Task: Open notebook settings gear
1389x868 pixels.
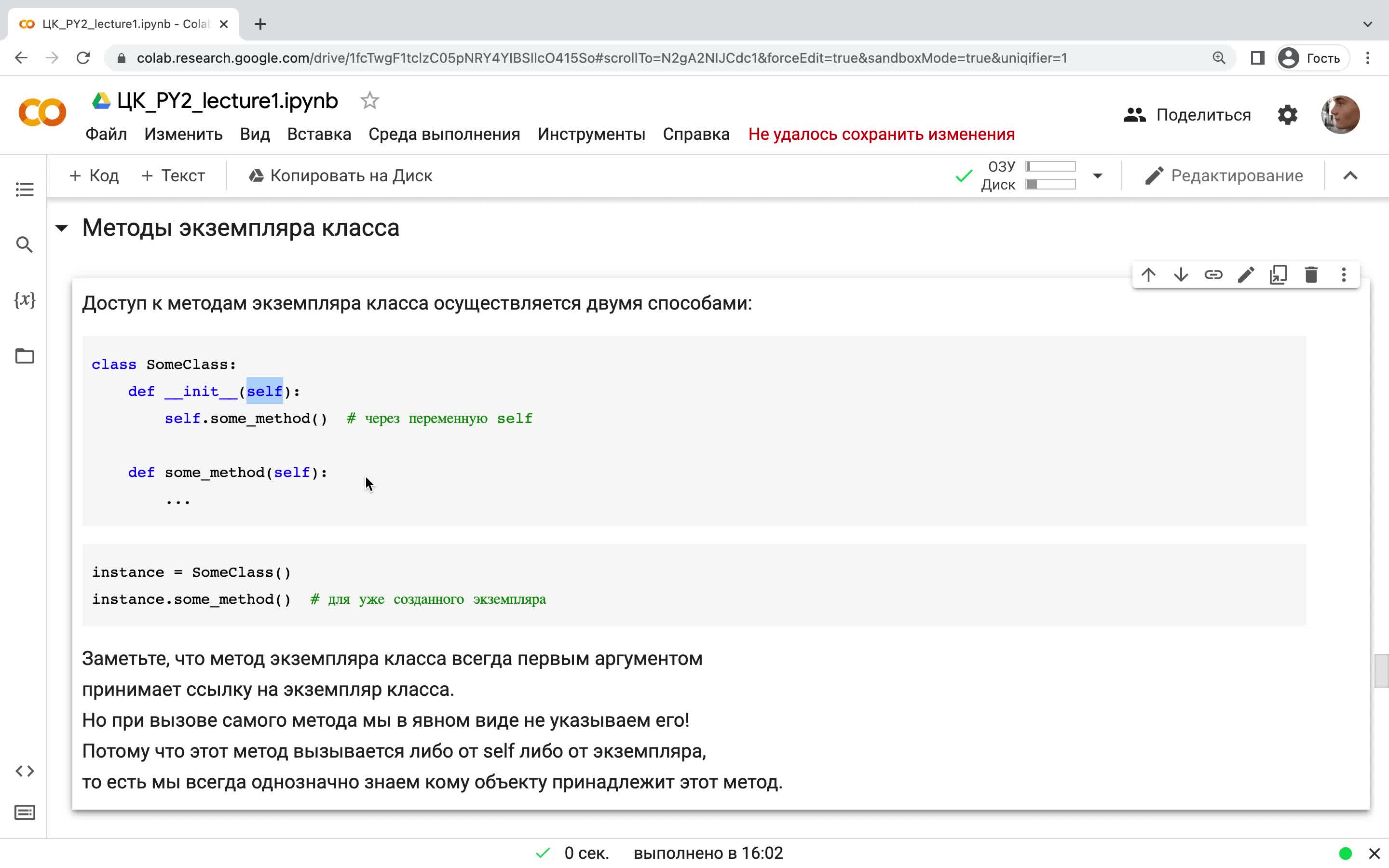Action: [1287, 115]
